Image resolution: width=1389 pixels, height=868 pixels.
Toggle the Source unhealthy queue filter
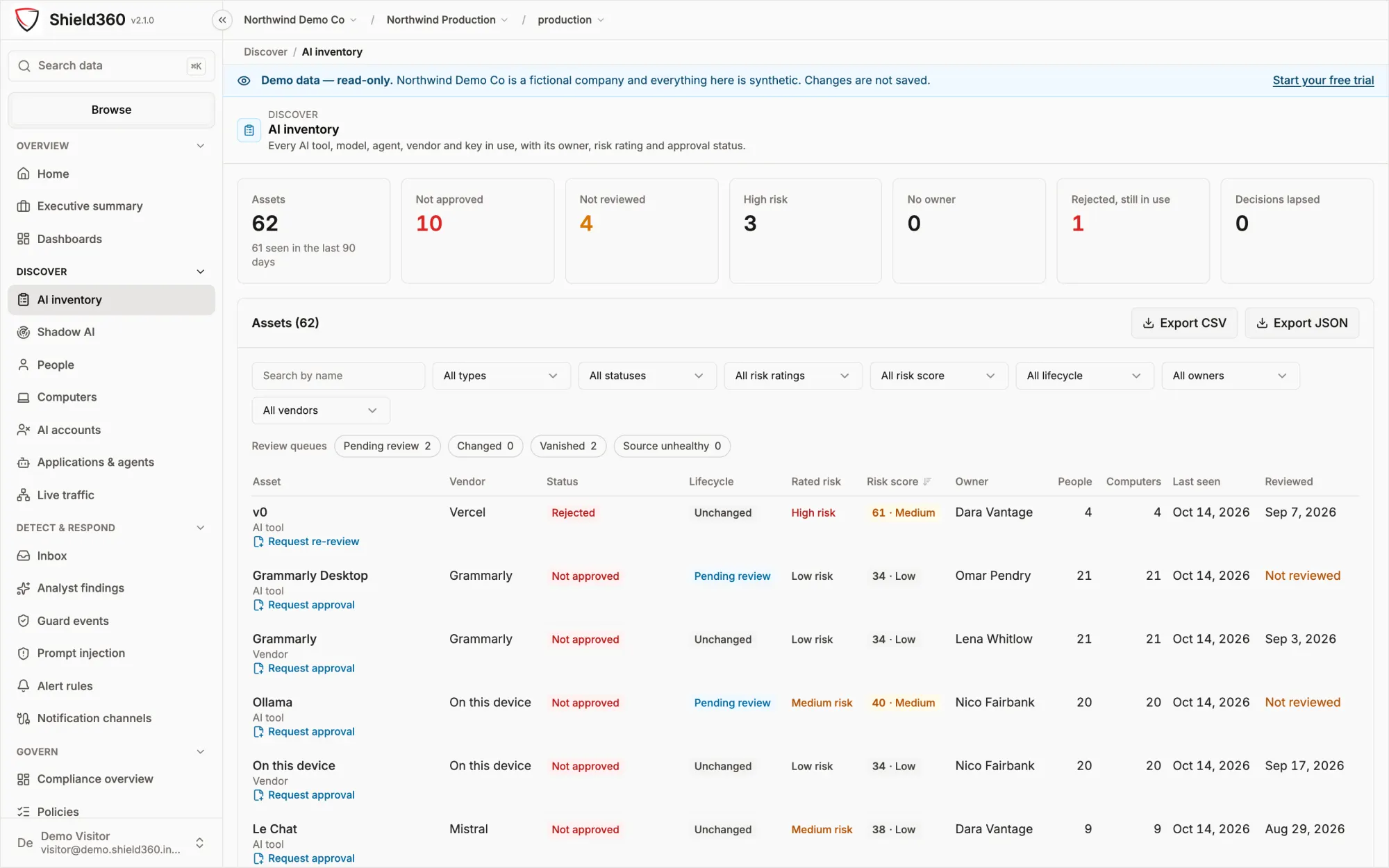(x=672, y=446)
